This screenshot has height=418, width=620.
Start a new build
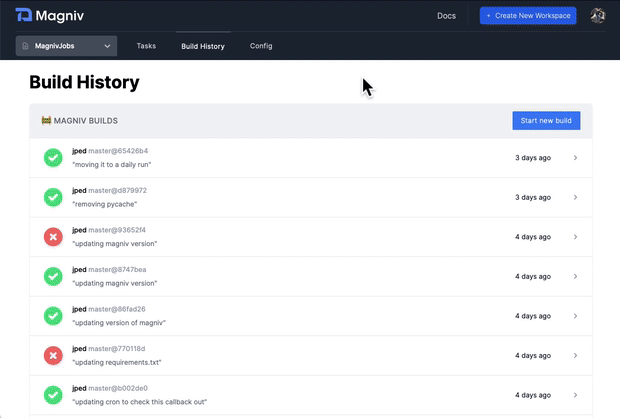[546, 121]
